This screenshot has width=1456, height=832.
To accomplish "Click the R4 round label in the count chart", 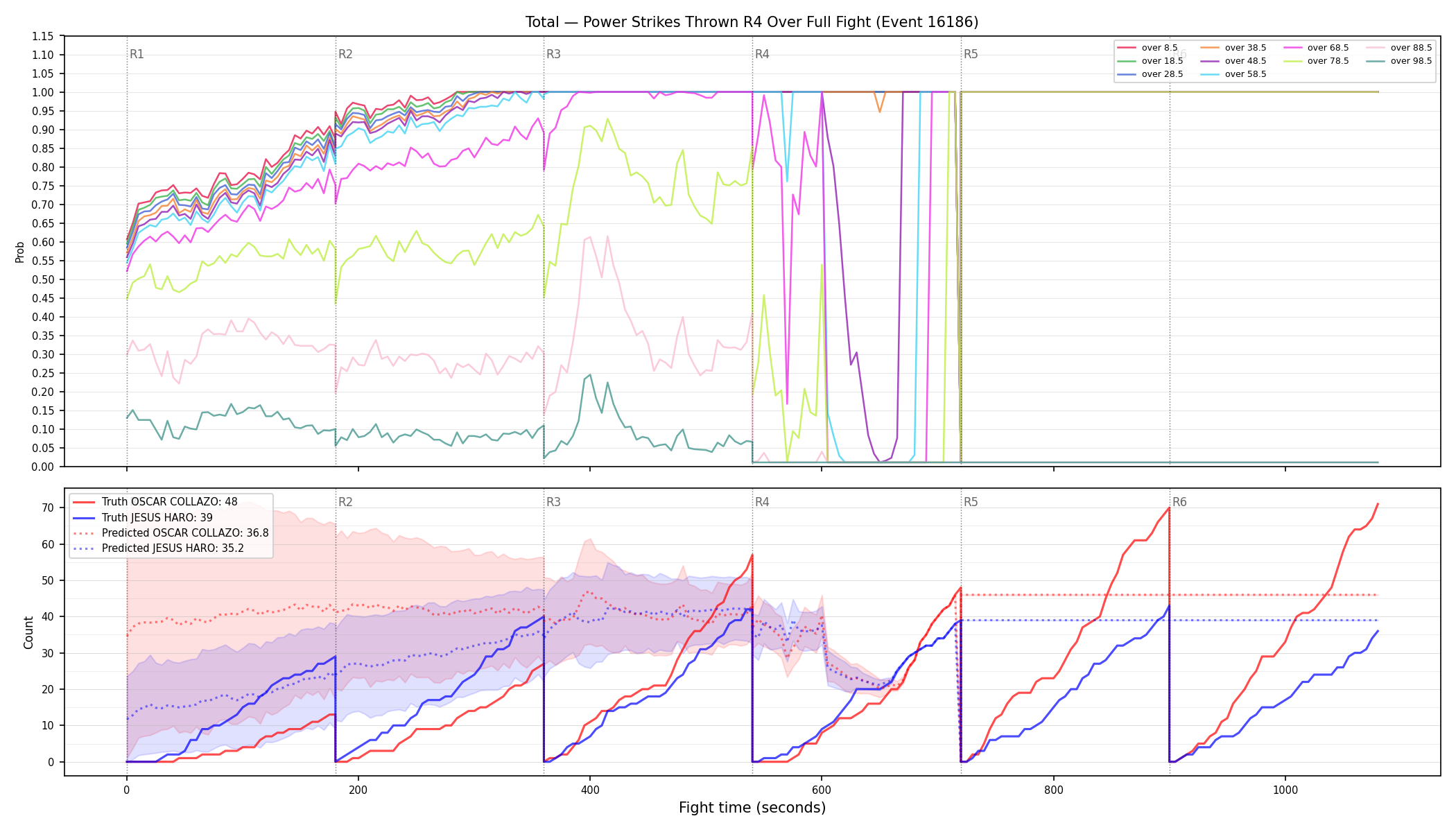I will (x=762, y=502).
